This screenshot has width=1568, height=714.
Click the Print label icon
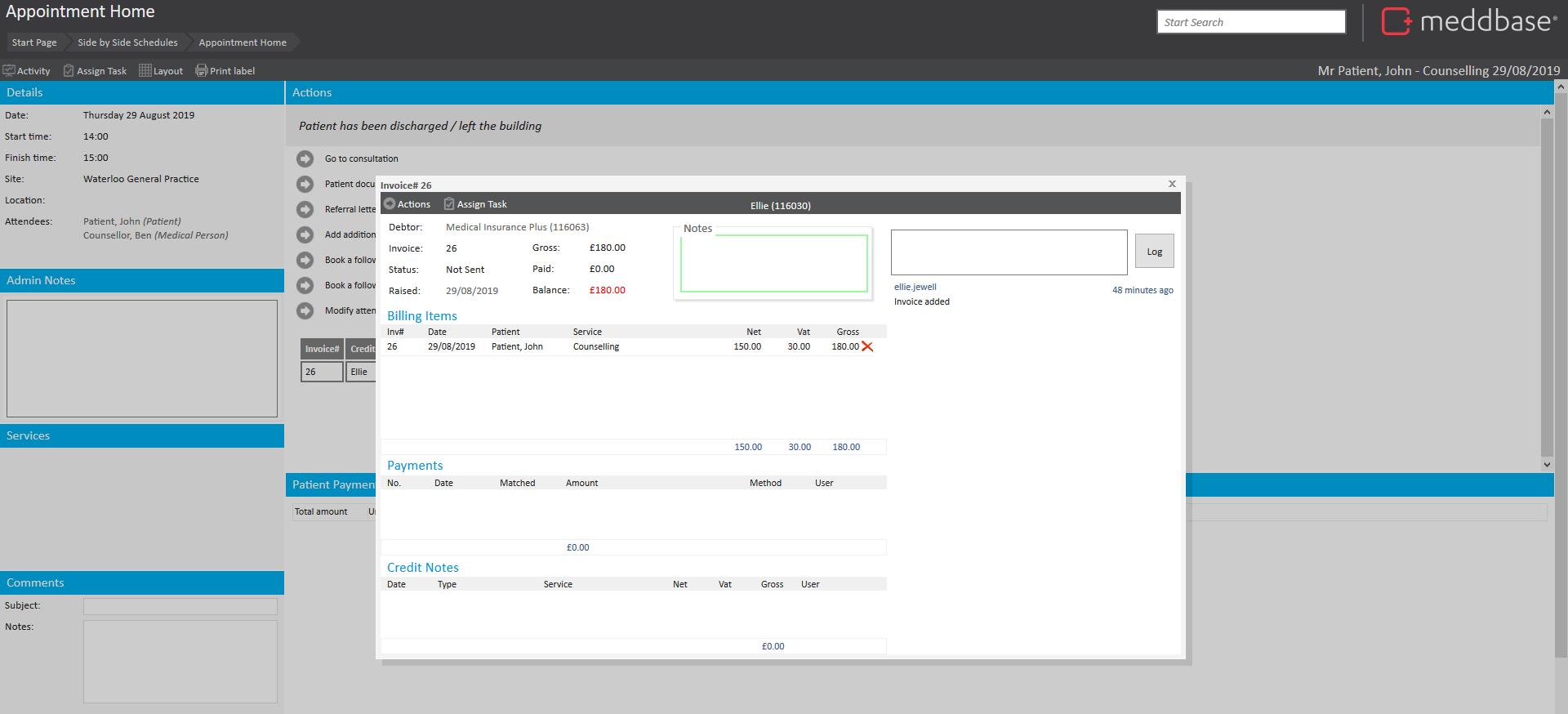201,71
